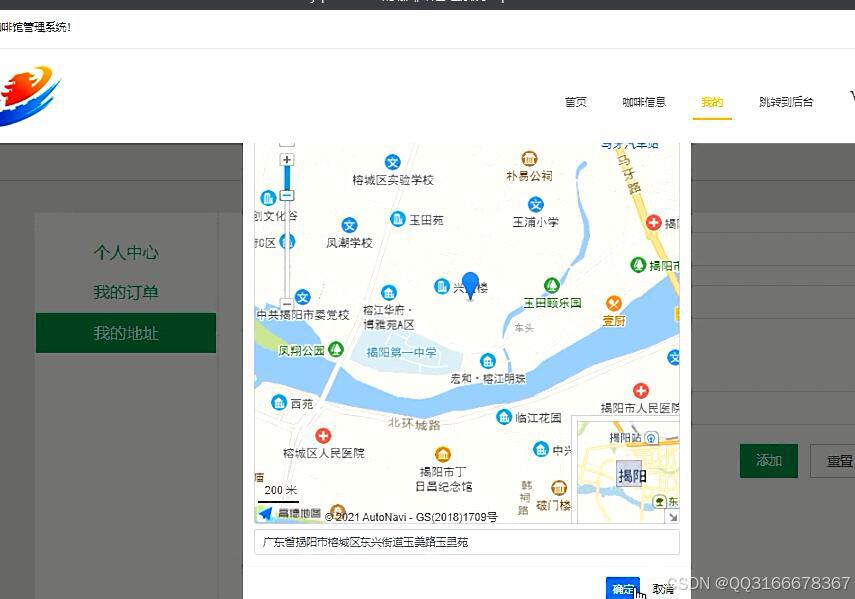
Task: Click the 揭阳第一中学 label on map
Action: pos(401,353)
